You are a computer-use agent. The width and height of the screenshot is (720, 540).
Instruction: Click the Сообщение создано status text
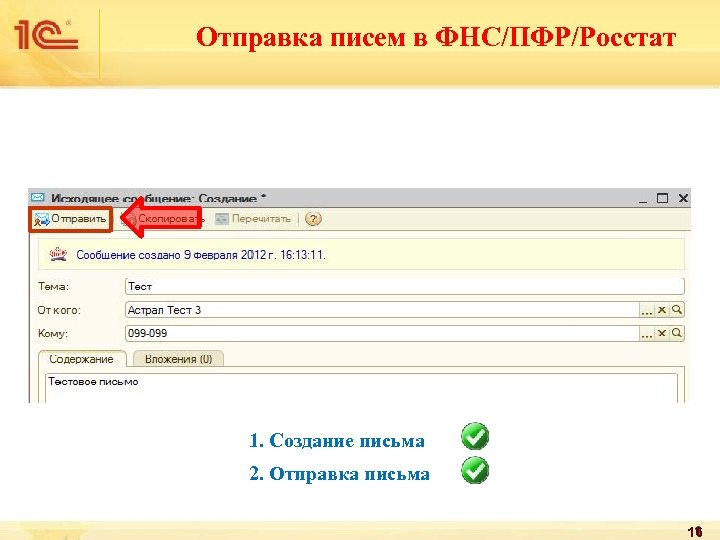pos(201,255)
